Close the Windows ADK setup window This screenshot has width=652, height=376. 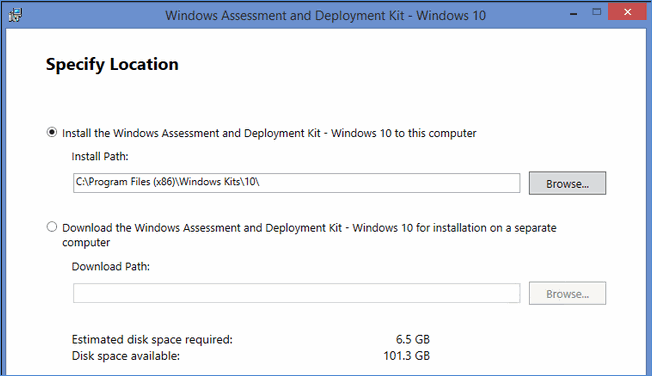pyautogui.click(x=627, y=12)
